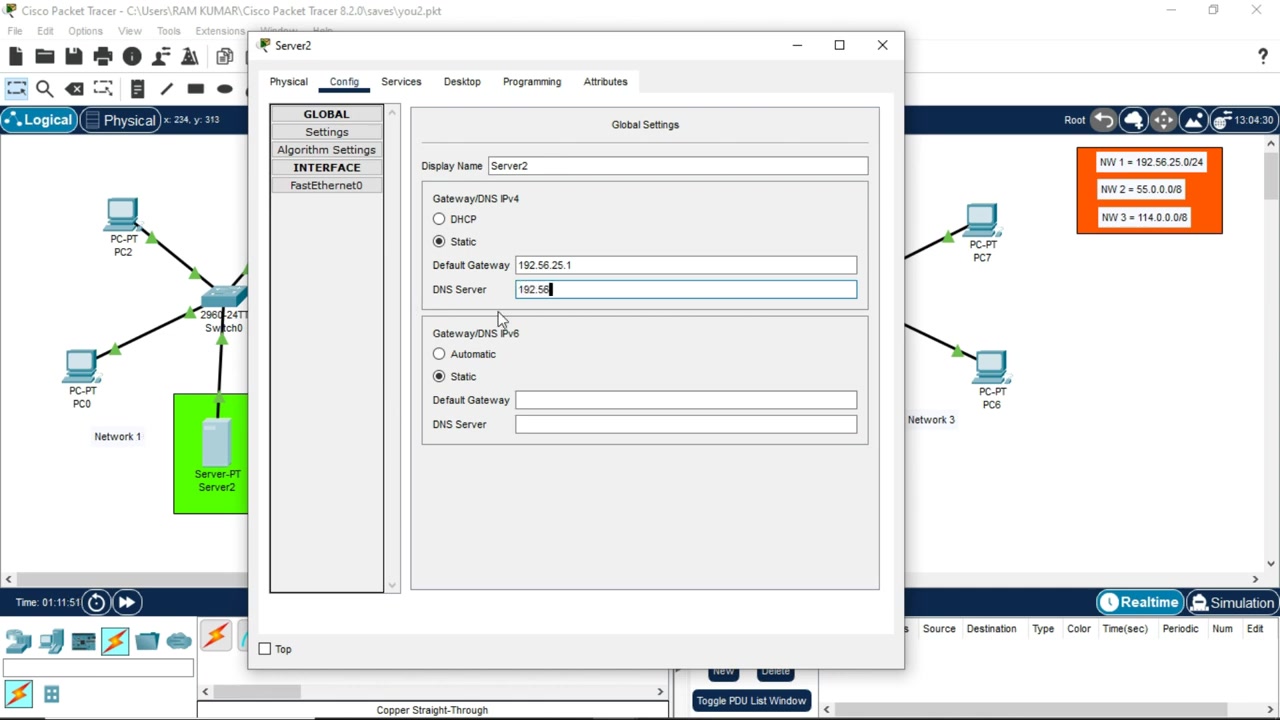Open the Services tab of Server2

point(401,82)
